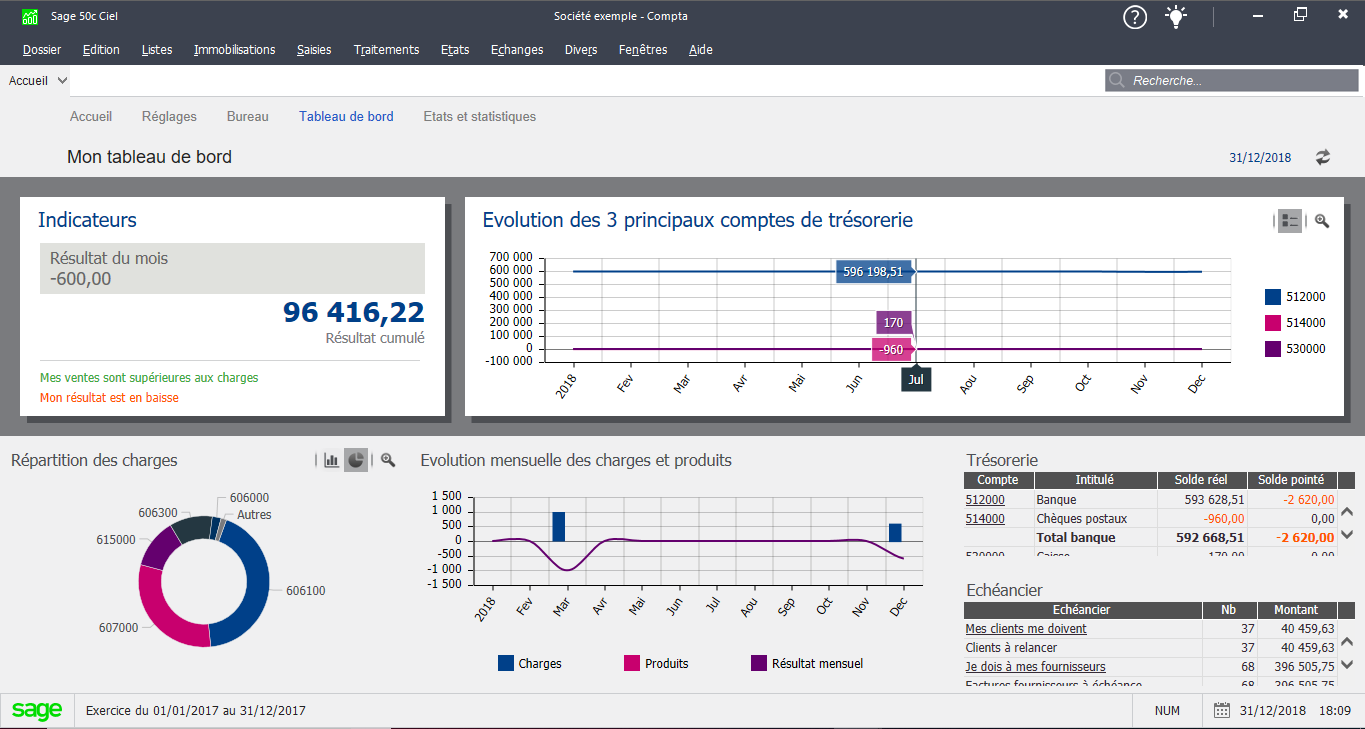Switch to the Bureau tab

(x=248, y=117)
